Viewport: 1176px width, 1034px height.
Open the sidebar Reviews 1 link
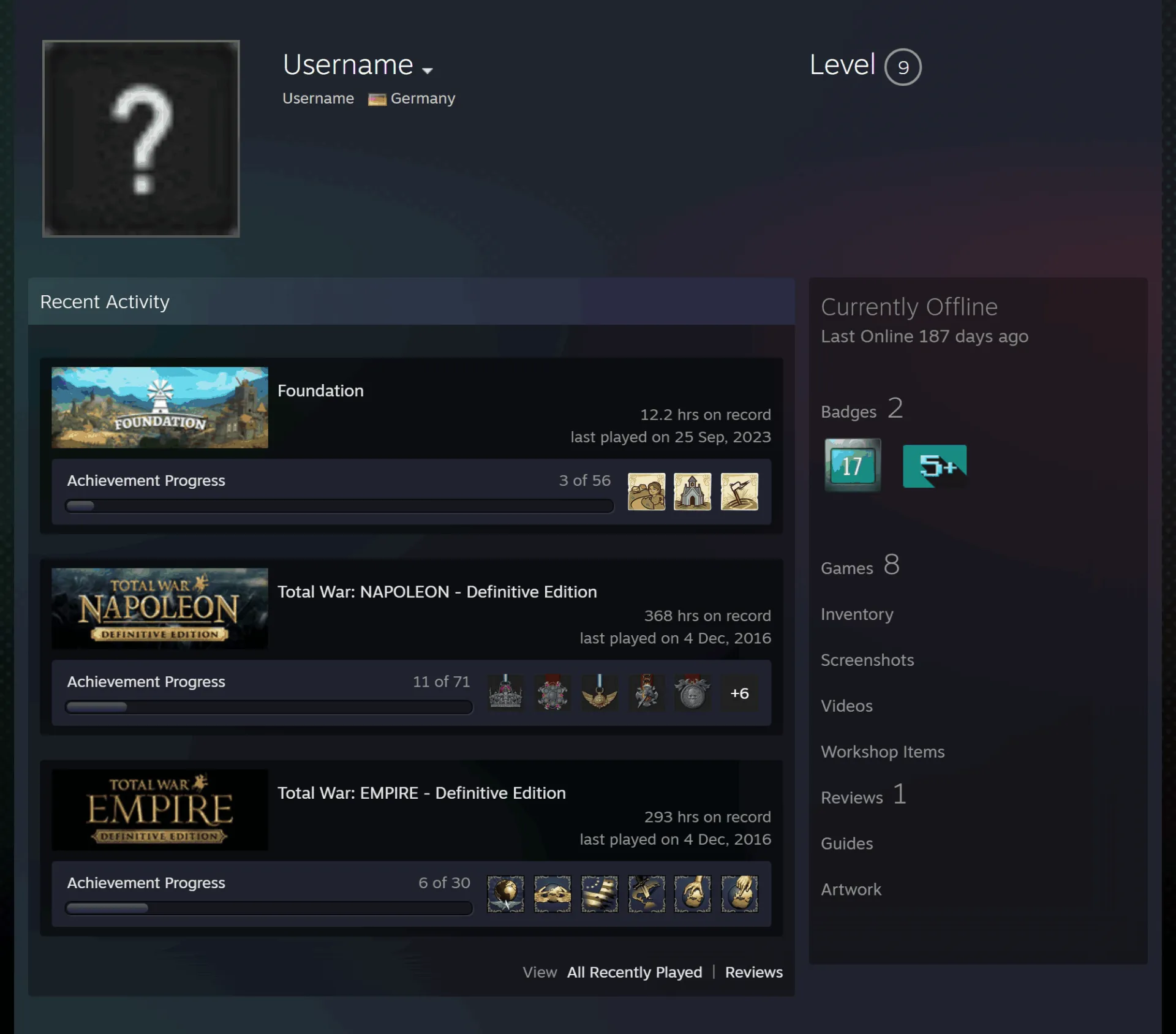864,795
